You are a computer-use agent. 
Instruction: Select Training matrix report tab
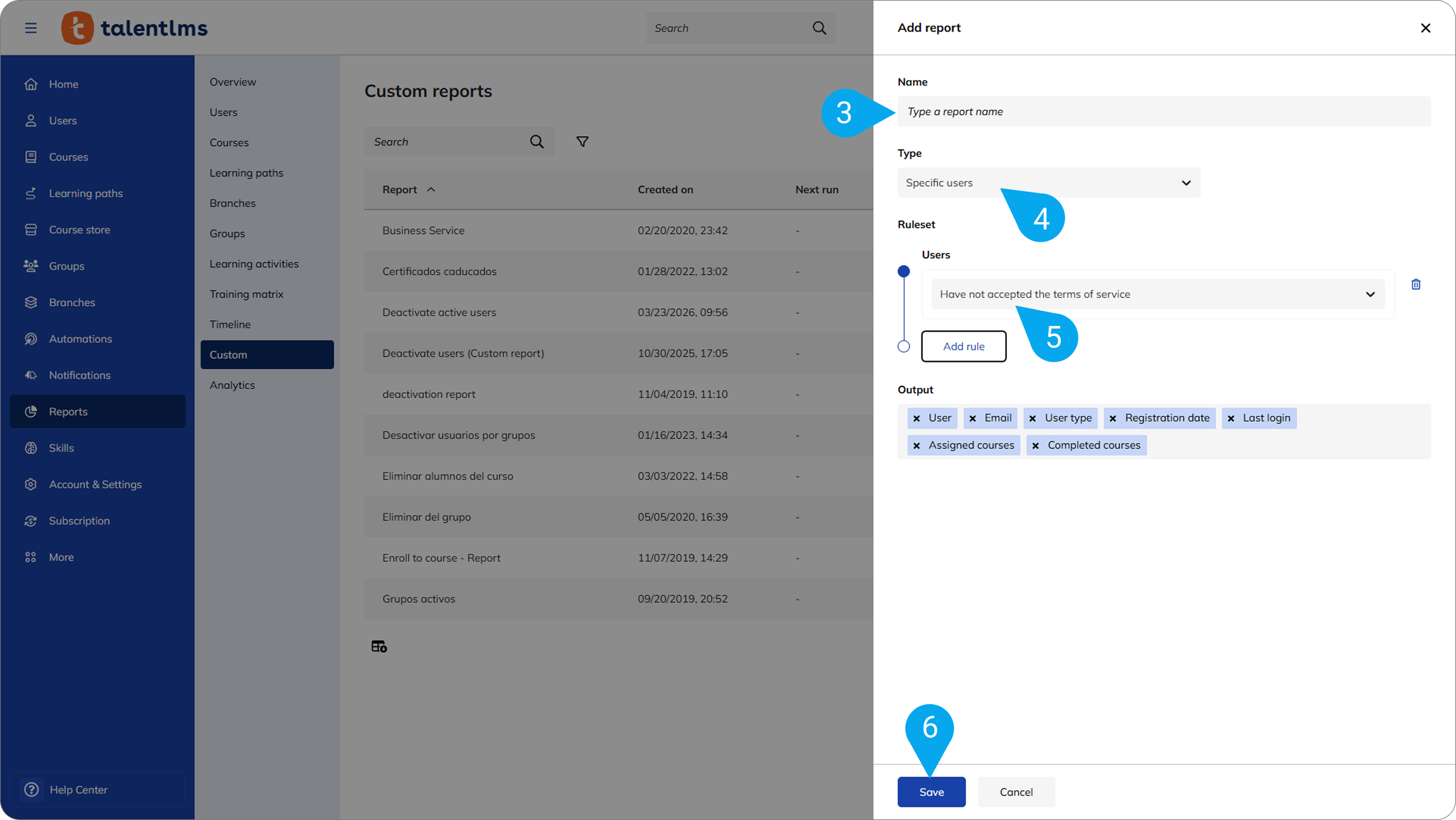246,294
